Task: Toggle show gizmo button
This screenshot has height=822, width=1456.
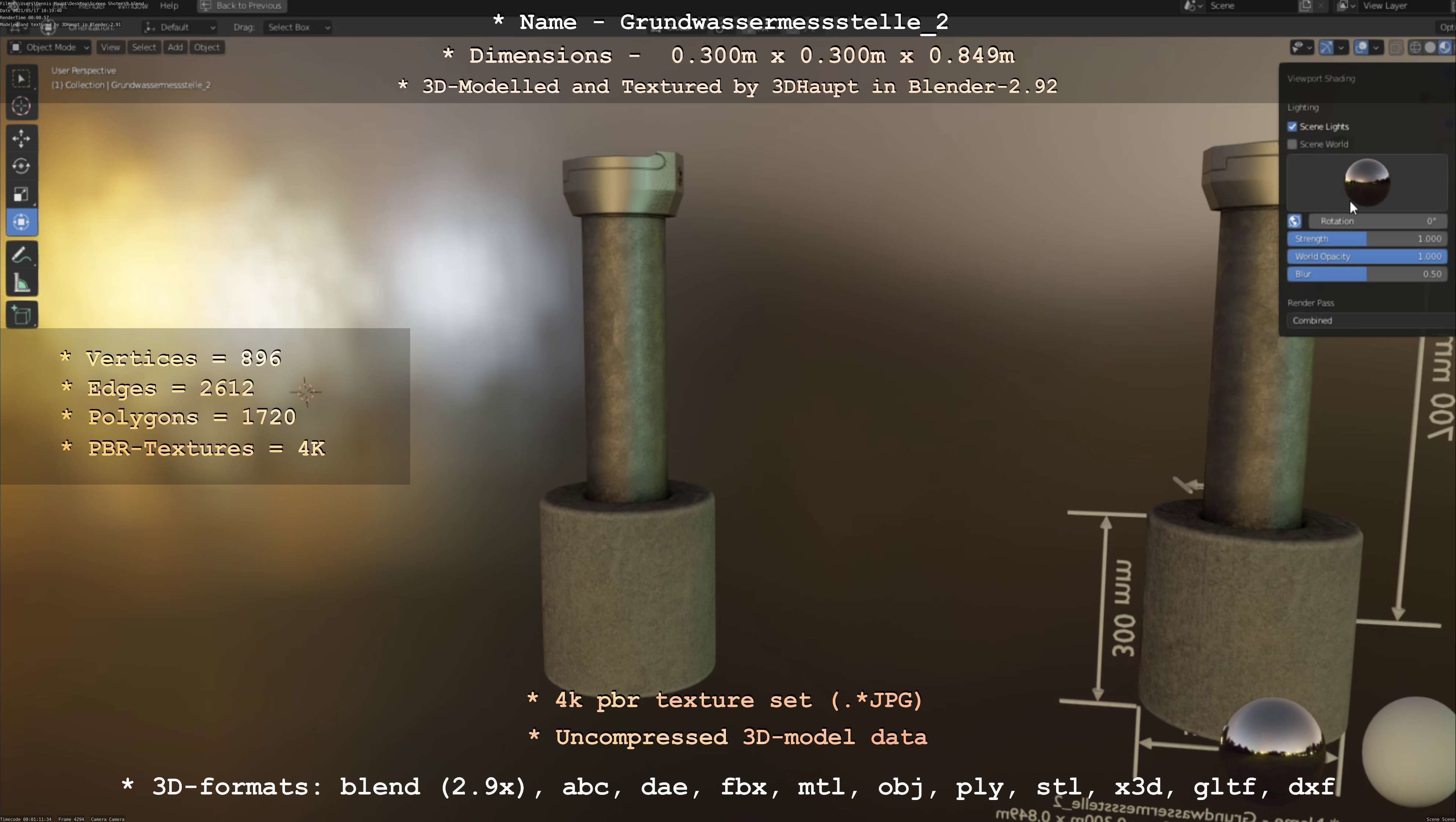Action: 1326,47
